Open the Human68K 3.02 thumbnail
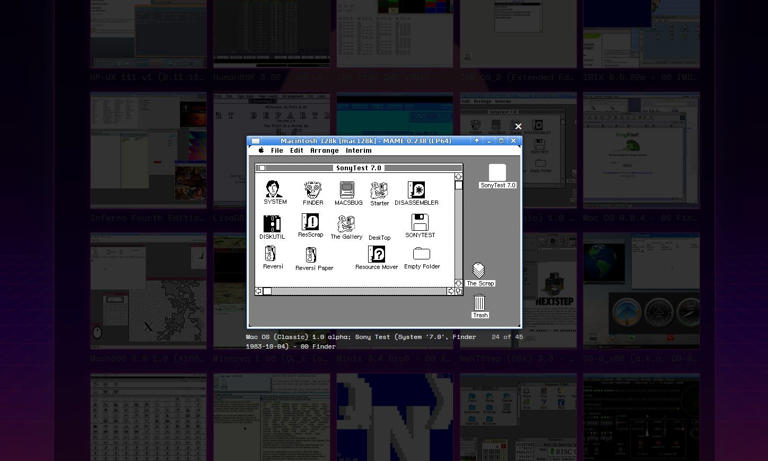 (271, 34)
